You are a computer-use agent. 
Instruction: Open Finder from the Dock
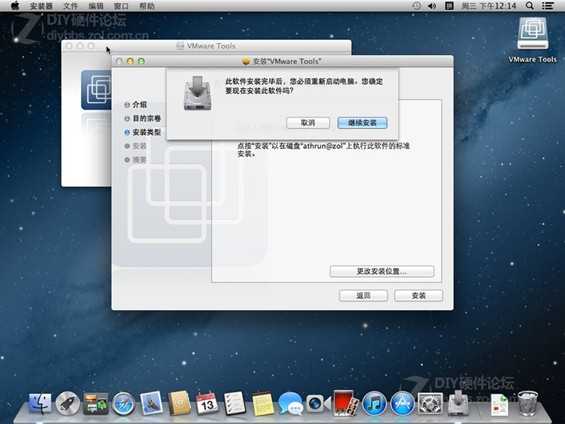click(40, 403)
